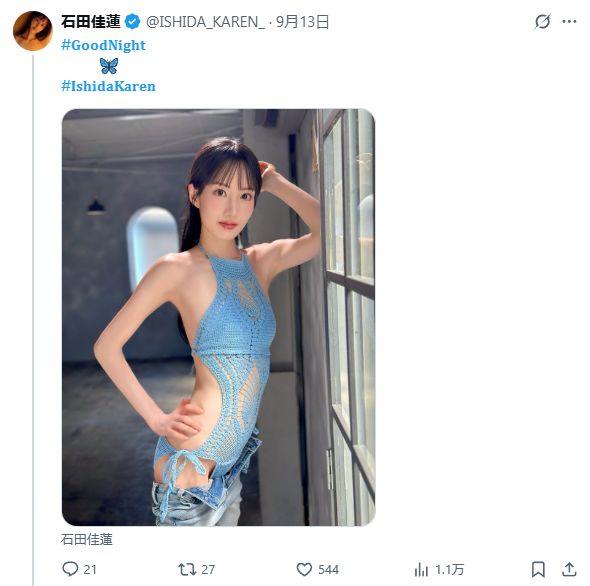Bookmark this post
Image resolution: width=590 pixels, height=586 pixels.
click(538, 569)
